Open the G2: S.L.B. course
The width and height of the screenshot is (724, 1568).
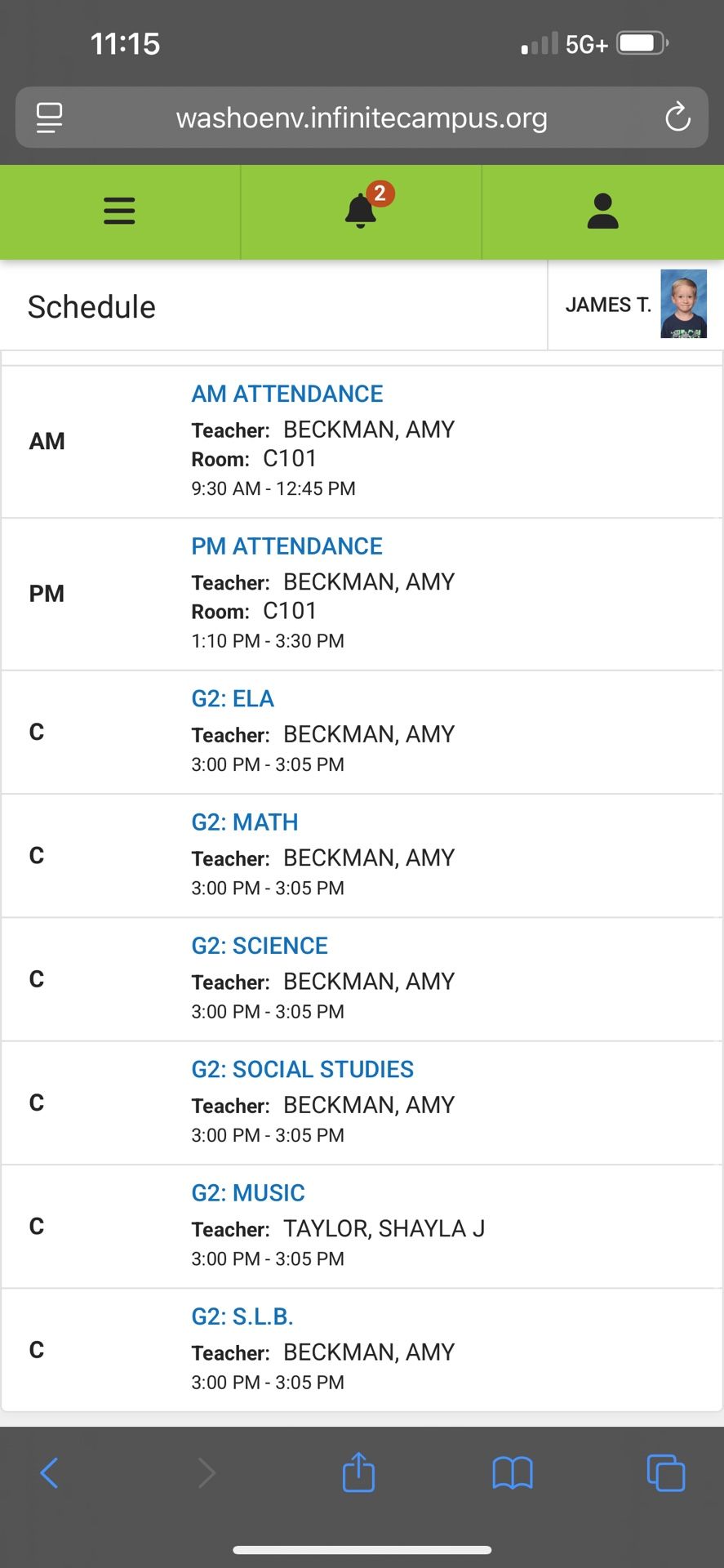[242, 1316]
